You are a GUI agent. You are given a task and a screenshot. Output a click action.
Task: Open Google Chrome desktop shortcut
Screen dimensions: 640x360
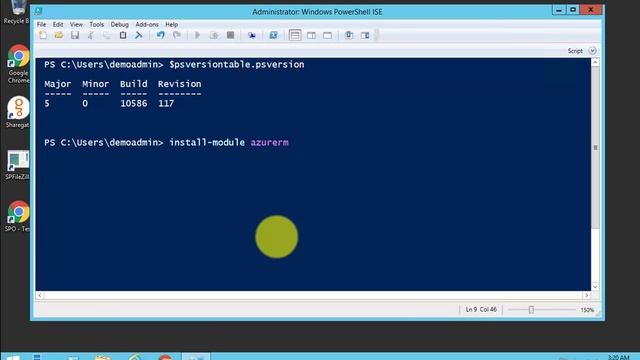coord(18,64)
